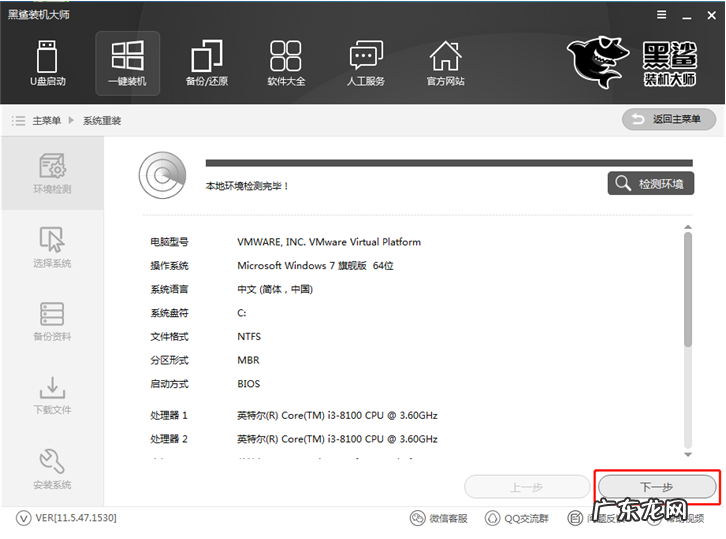Click the 系统盘符 label
726x539 pixels.
click(169, 313)
